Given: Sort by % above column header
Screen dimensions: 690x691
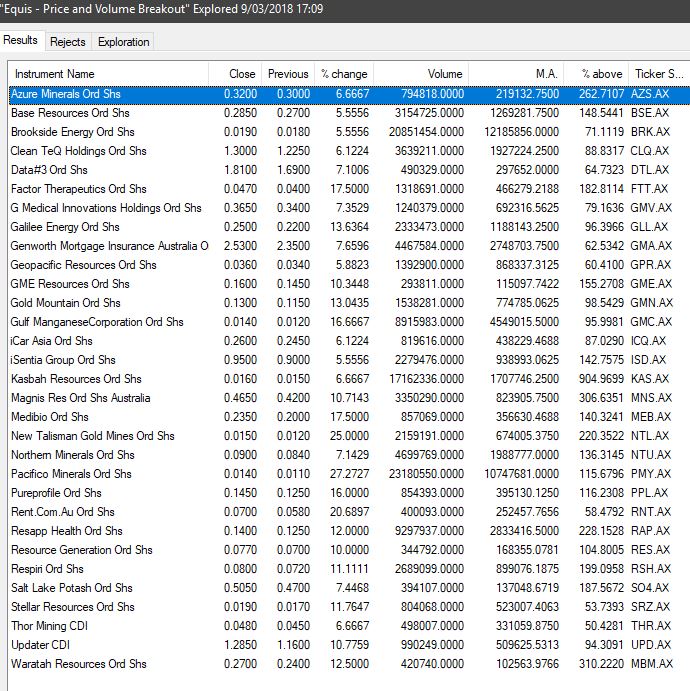Looking at the screenshot, I should [597, 74].
